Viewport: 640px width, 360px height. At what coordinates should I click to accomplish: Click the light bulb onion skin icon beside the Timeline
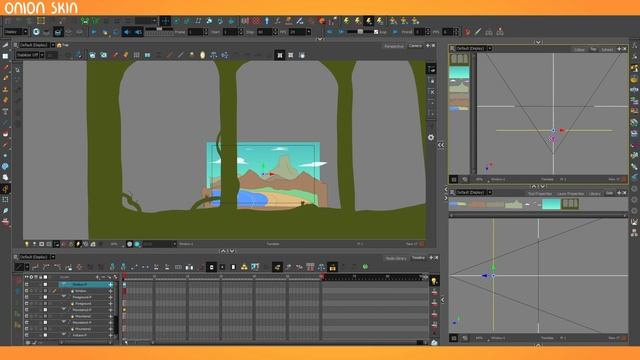click(434, 281)
